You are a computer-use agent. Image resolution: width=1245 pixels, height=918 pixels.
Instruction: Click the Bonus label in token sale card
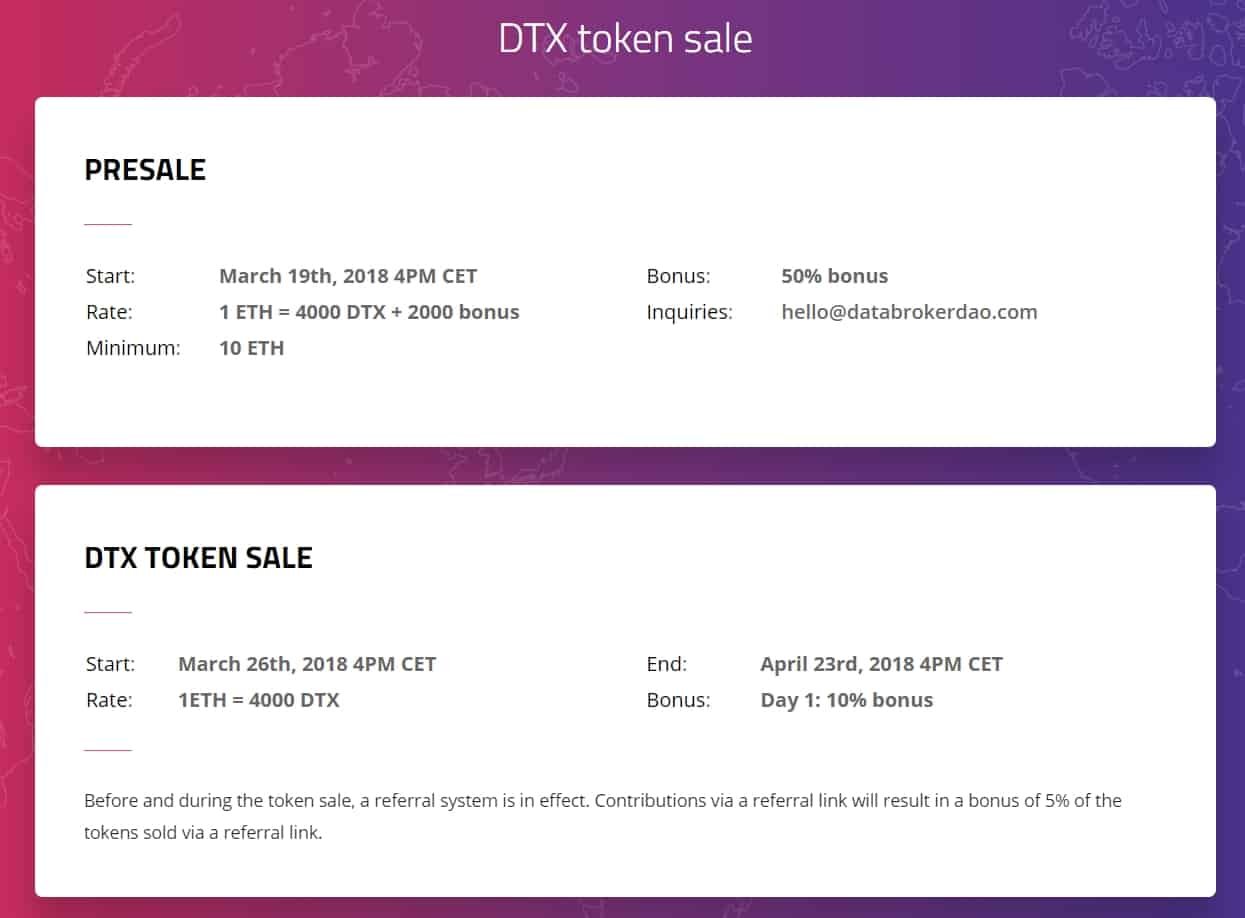(678, 700)
